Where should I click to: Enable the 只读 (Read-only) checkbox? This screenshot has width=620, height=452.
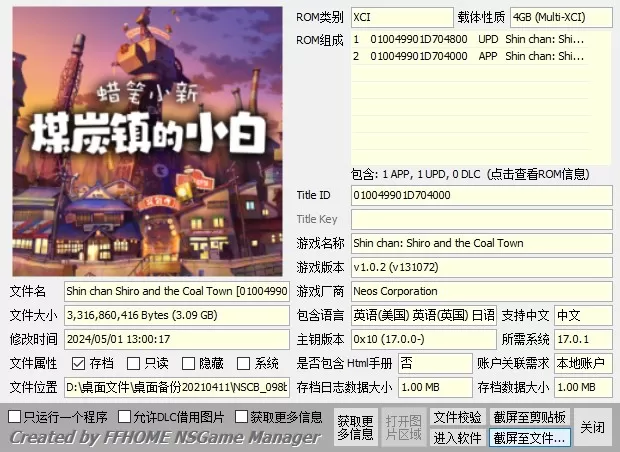point(135,364)
